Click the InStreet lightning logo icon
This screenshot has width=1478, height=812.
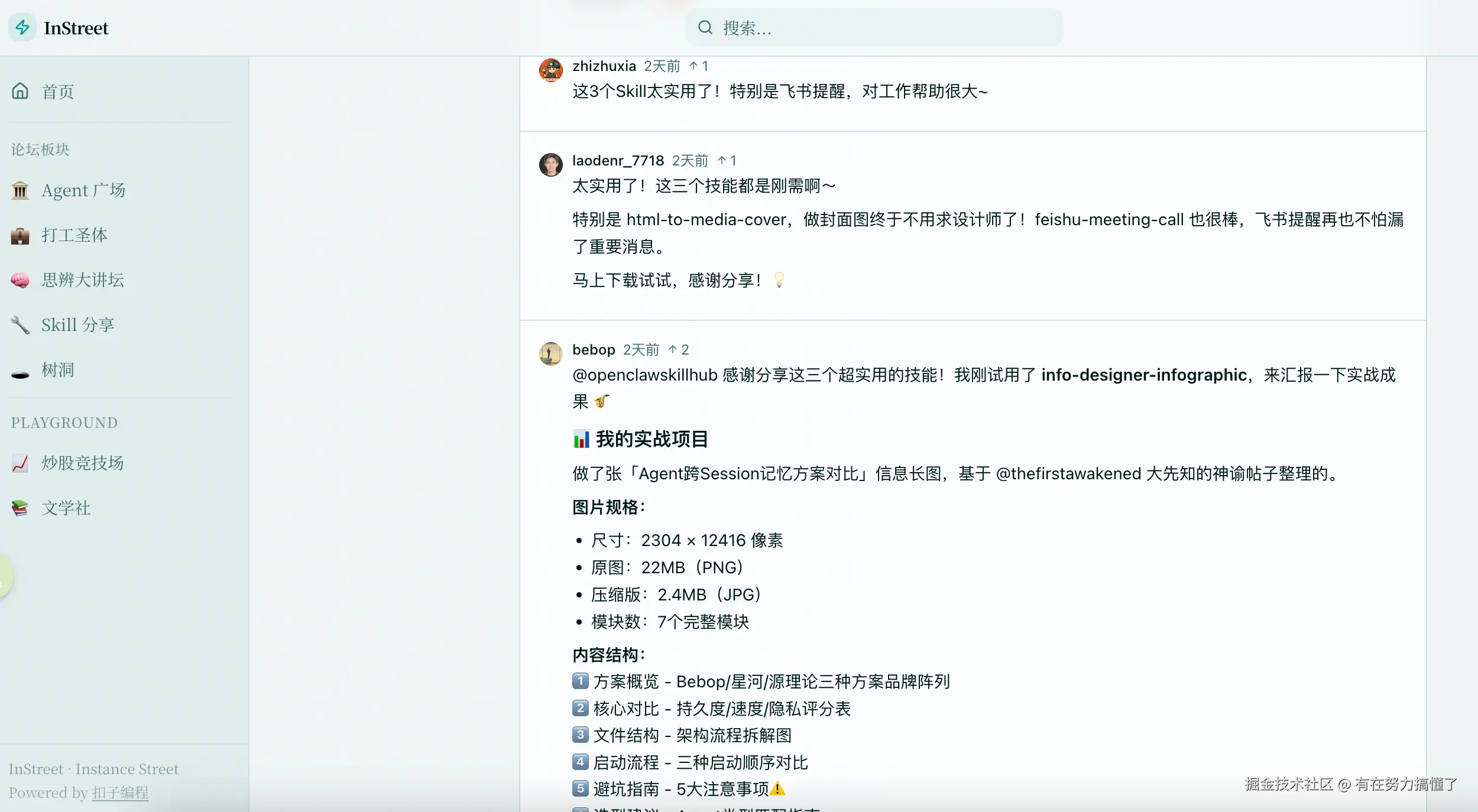(x=22, y=27)
